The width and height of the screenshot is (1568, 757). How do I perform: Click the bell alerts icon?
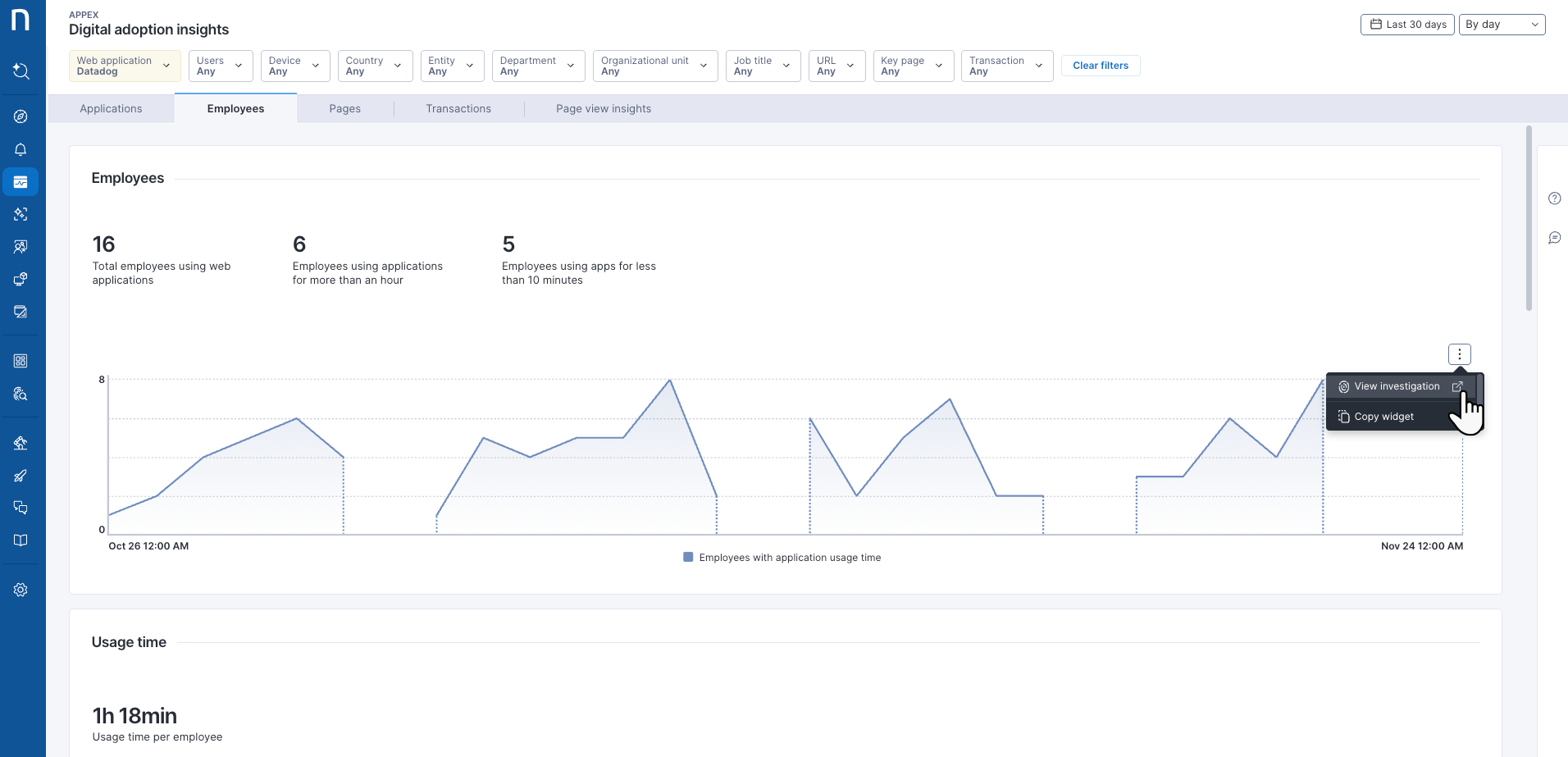[21, 149]
